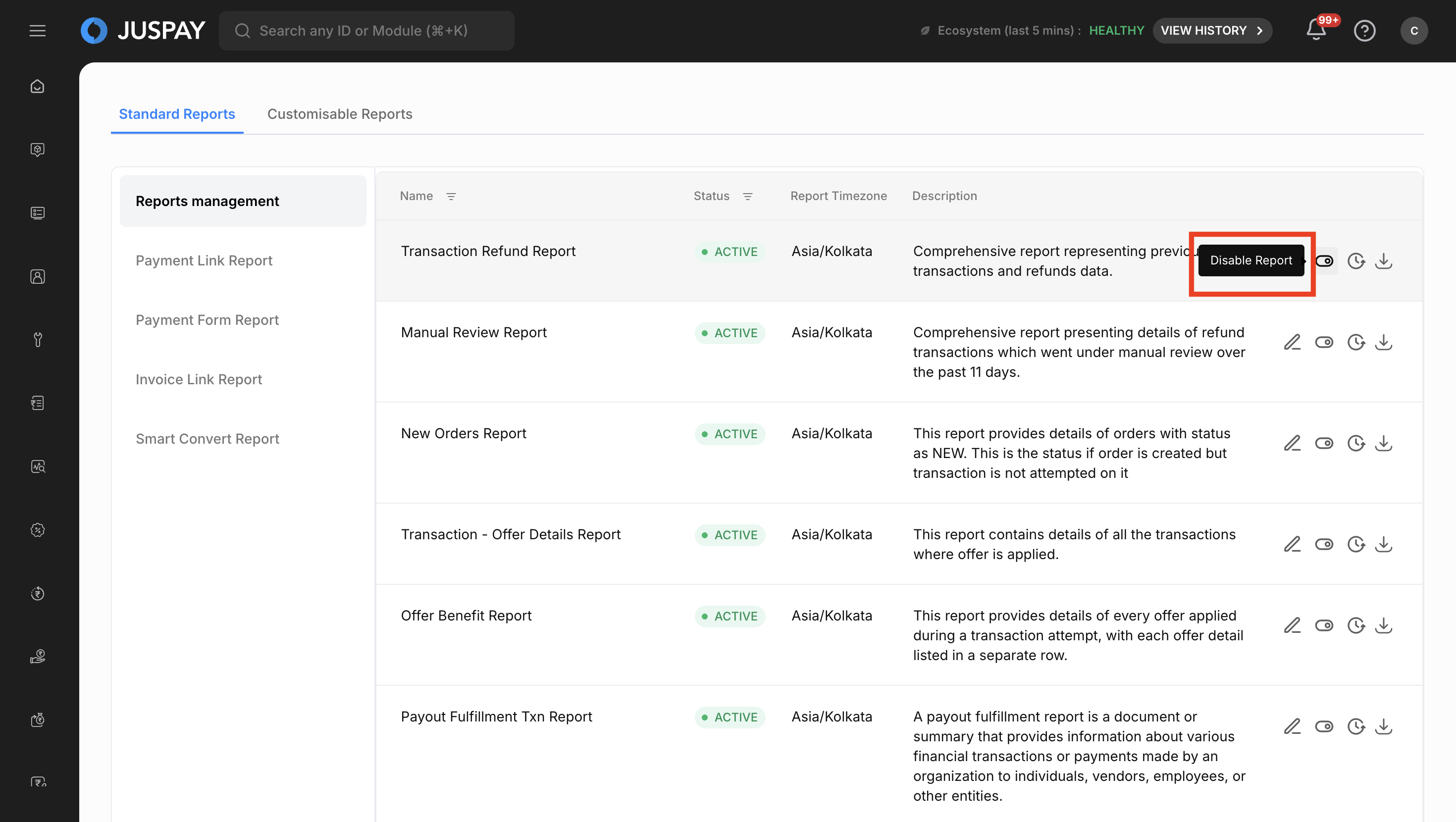1456x822 pixels.
Task: Open the Status column filter
Action: tap(747, 196)
